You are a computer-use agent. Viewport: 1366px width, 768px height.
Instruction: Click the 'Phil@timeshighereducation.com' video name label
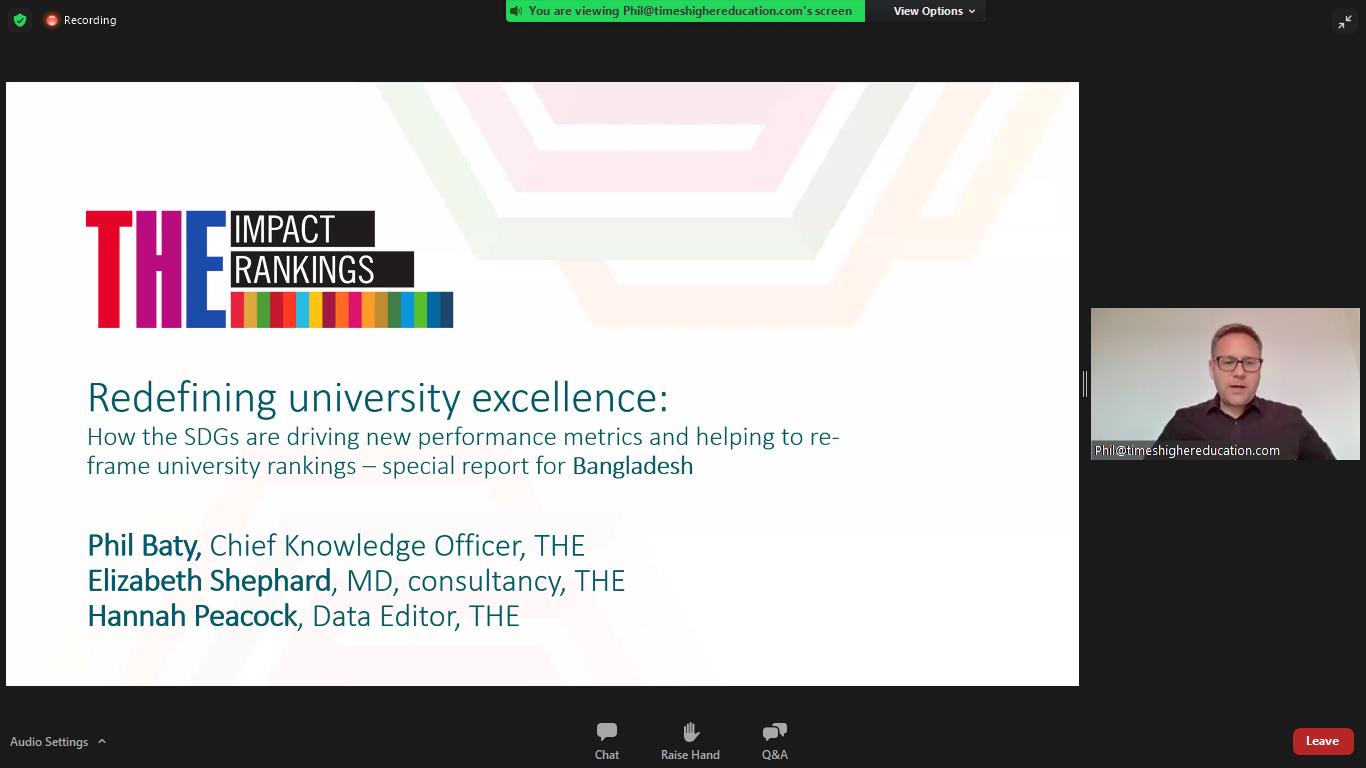click(1187, 450)
